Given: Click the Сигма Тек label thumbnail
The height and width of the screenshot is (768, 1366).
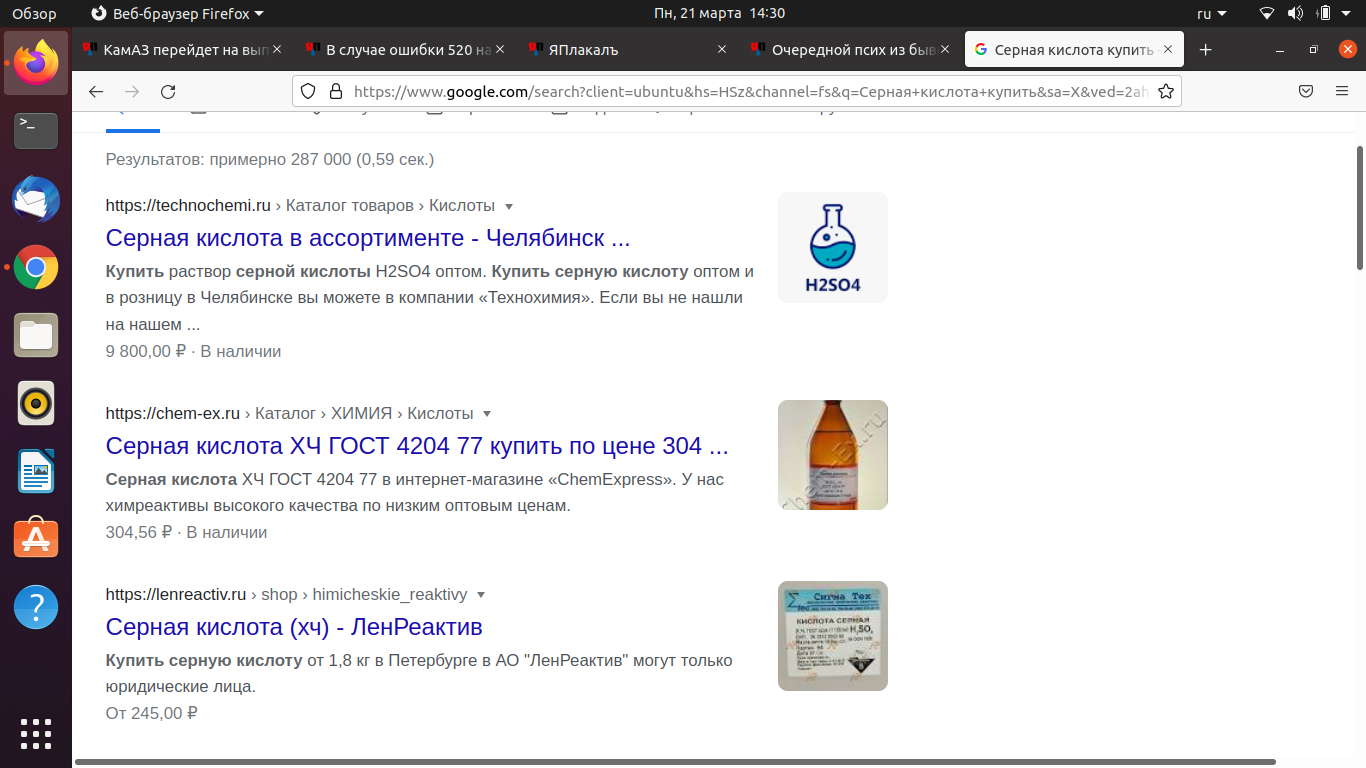Looking at the screenshot, I should pos(833,636).
